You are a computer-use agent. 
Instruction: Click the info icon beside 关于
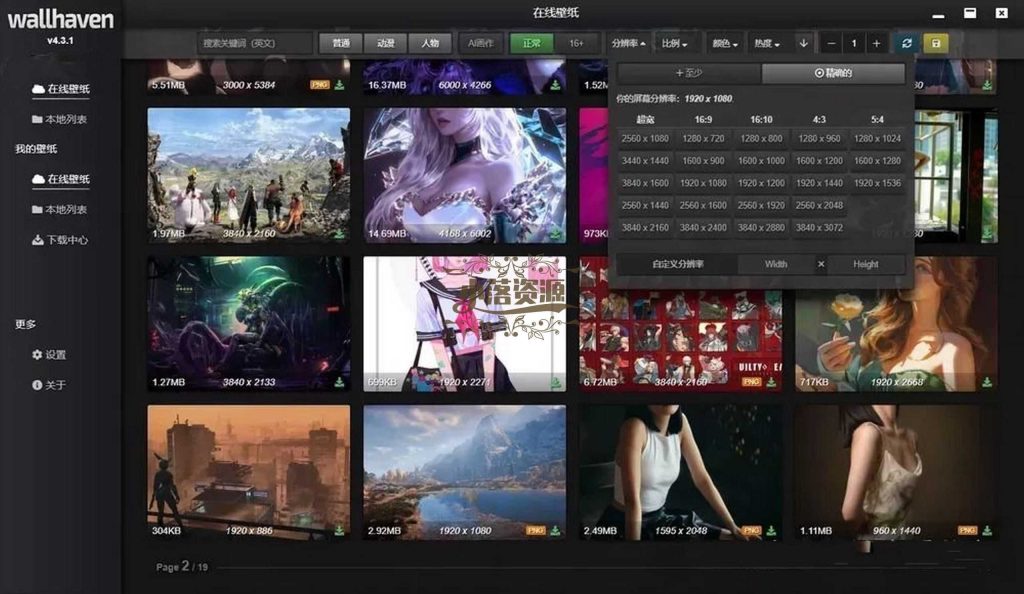point(37,385)
